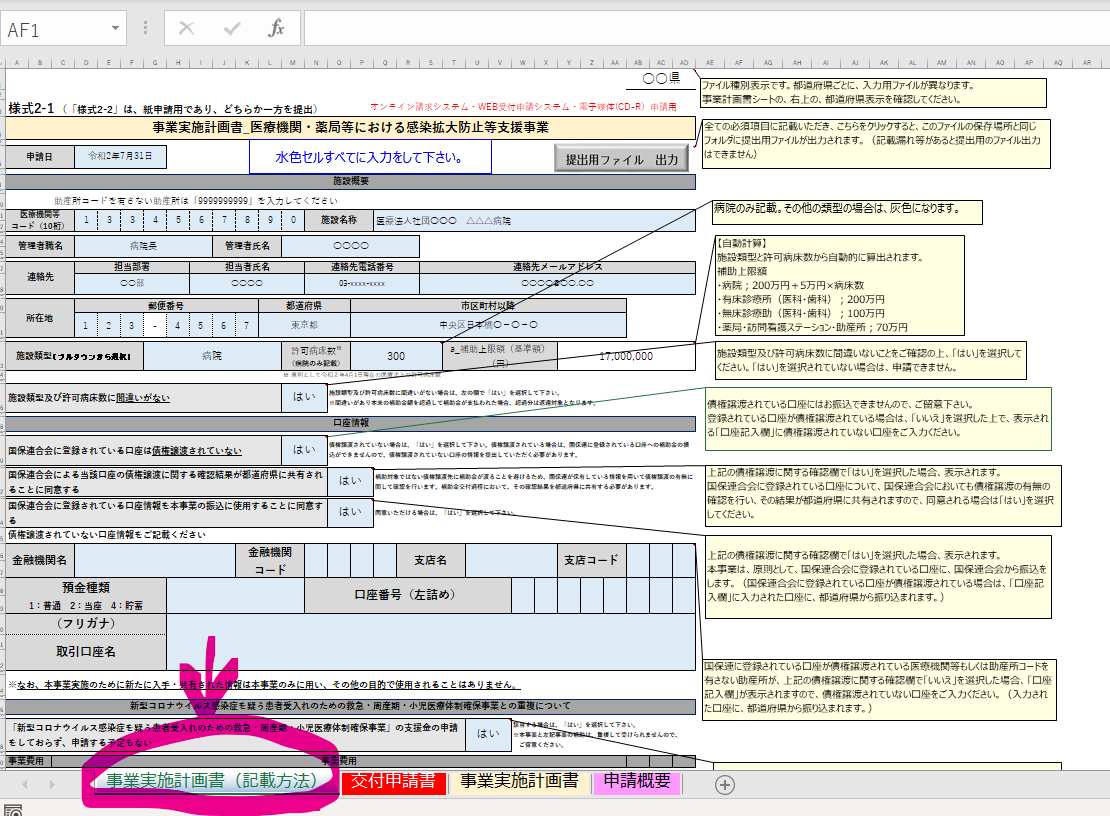Select the 都道府県 cell showing 東京都
This screenshot has height=816, width=1110.
coord(304,325)
